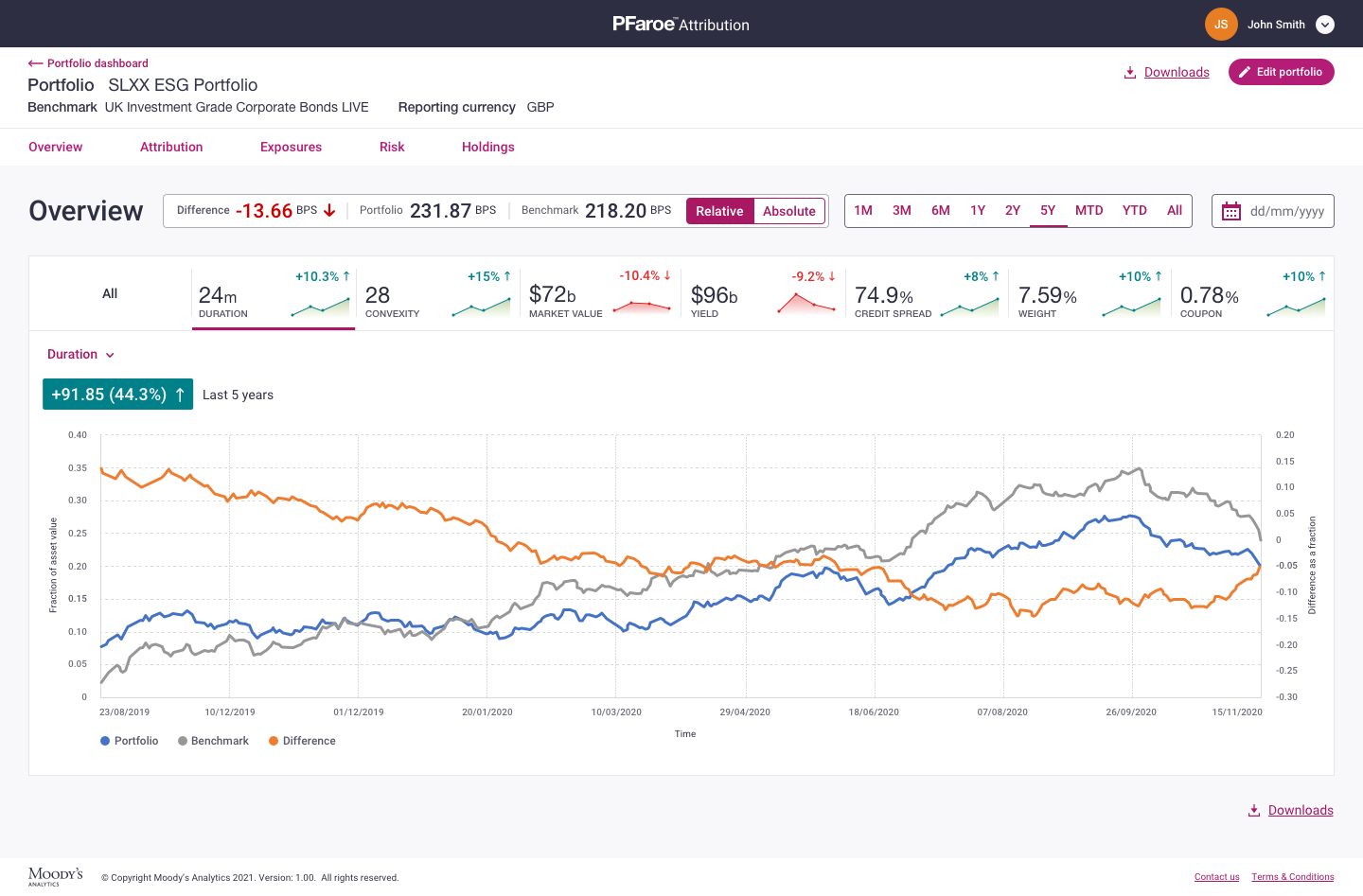Select the MTD time range
The height and width of the screenshot is (896, 1363).
coord(1089,210)
